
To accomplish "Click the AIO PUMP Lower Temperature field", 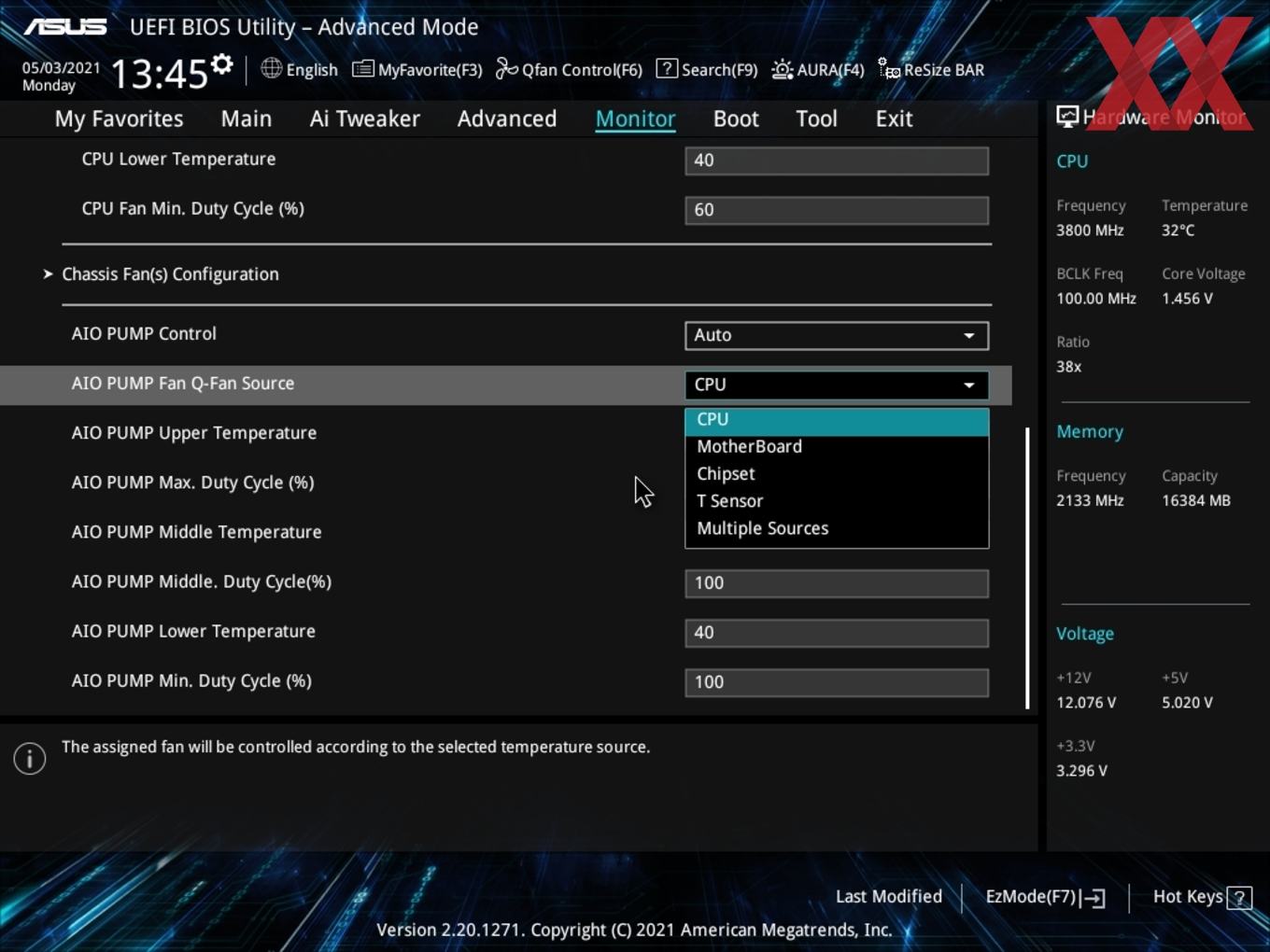I will (x=837, y=633).
